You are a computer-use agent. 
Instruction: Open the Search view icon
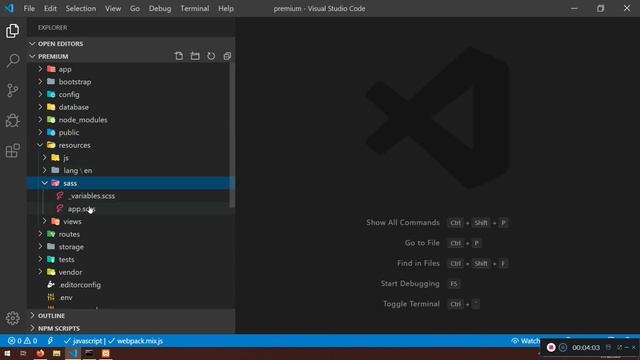[13, 61]
